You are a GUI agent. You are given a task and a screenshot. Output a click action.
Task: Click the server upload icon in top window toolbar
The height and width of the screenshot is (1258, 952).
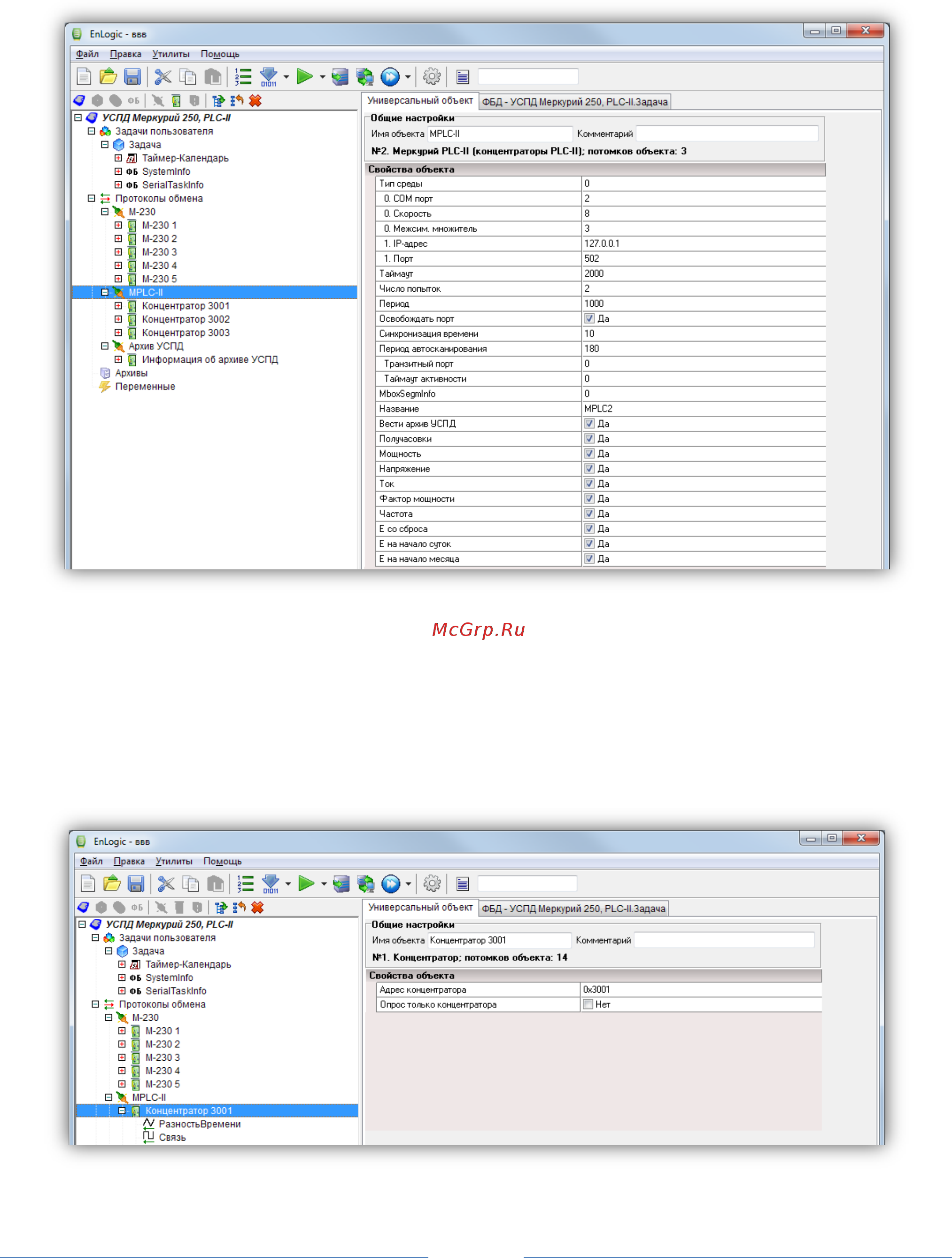click(x=340, y=76)
